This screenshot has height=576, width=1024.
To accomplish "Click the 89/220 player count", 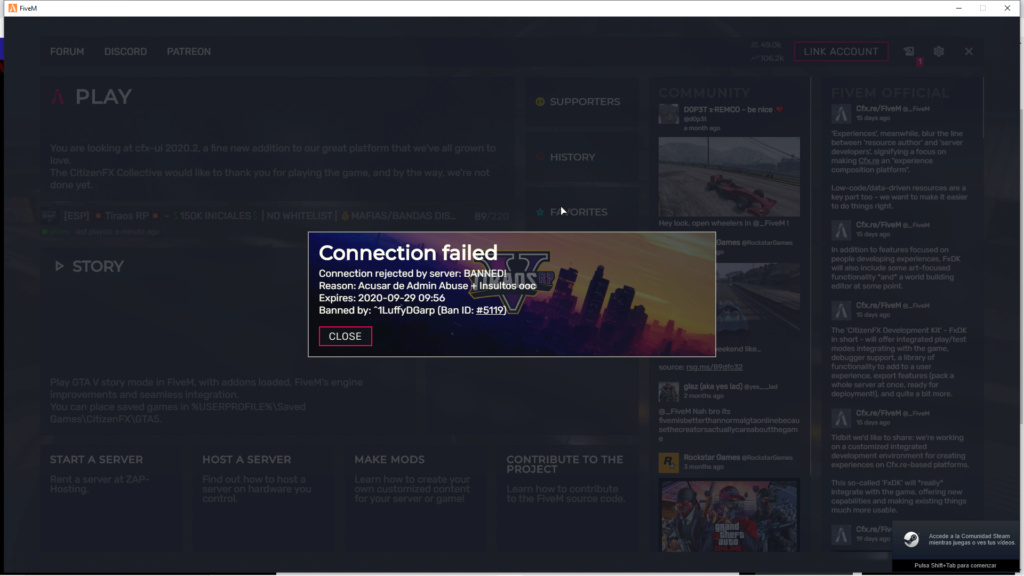I will pos(491,216).
